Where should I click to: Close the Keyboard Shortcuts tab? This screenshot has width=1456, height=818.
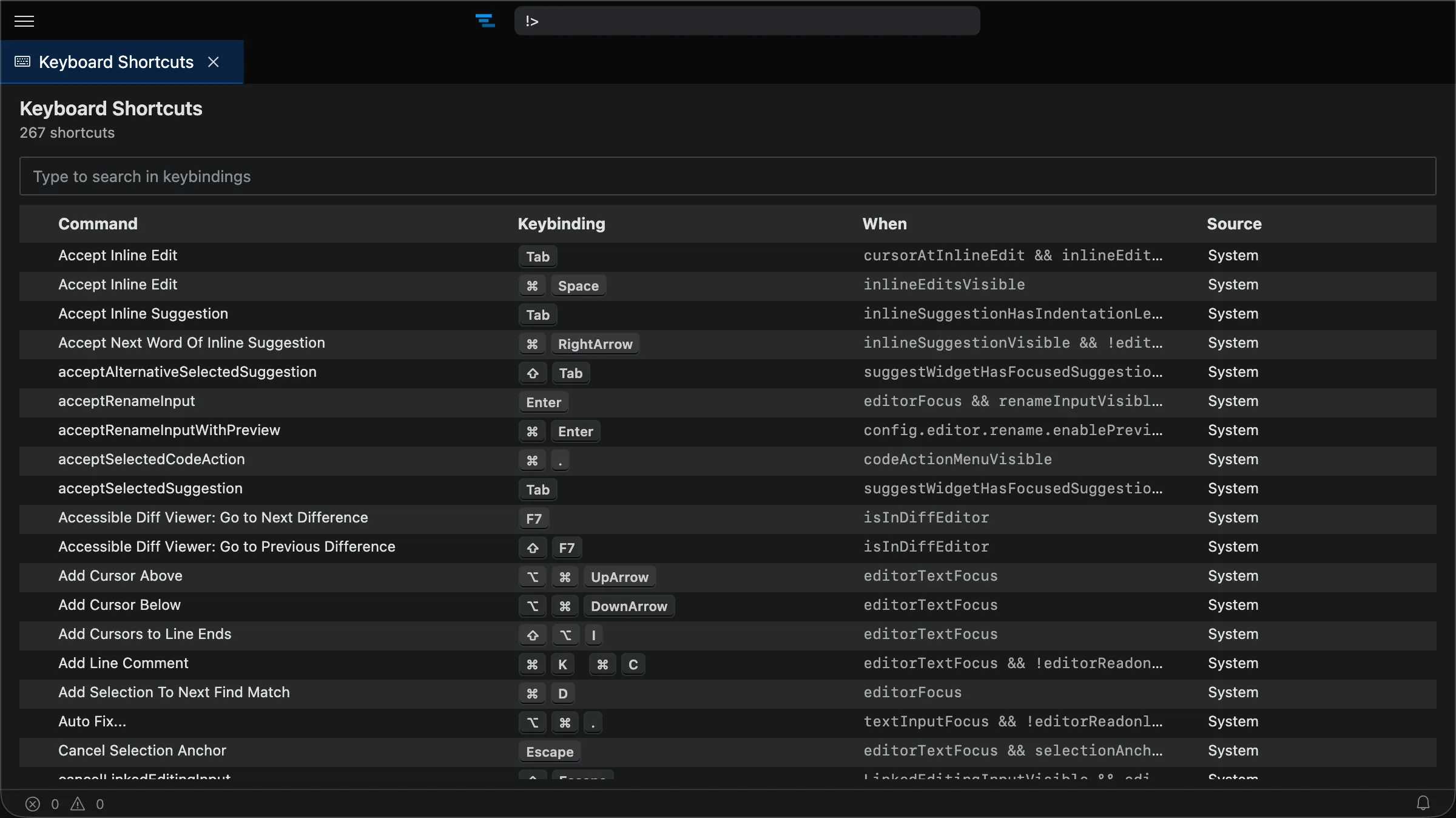click(x=214, y=62)
